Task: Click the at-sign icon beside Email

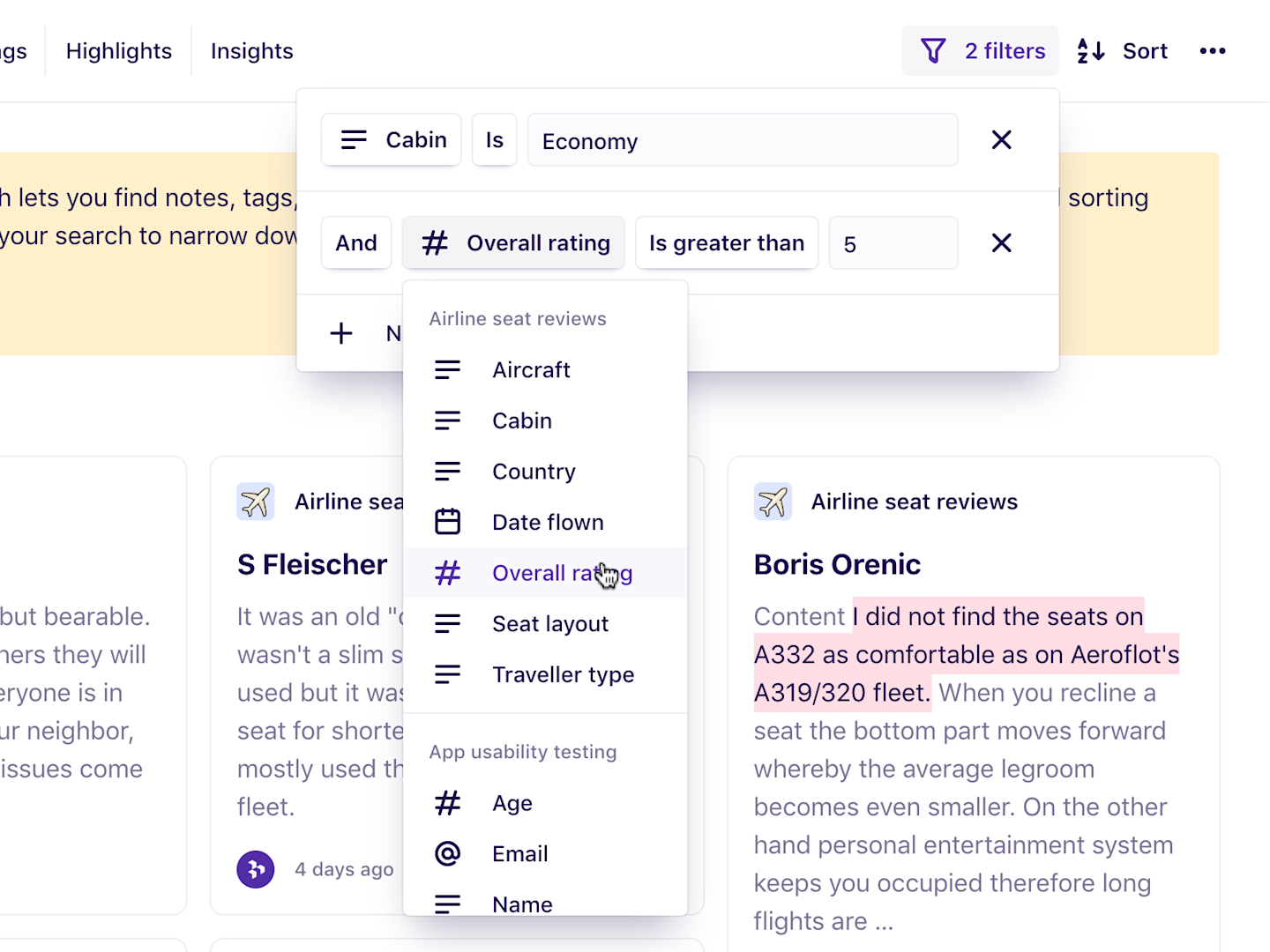Action: coord(448,854)
